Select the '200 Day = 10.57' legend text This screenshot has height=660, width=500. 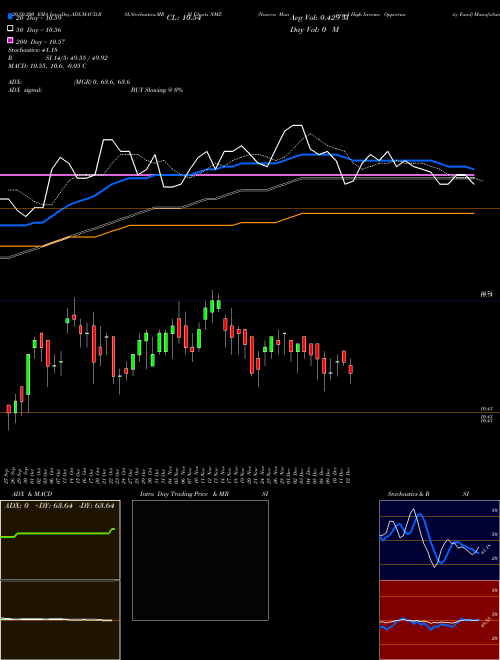(40, 42)
